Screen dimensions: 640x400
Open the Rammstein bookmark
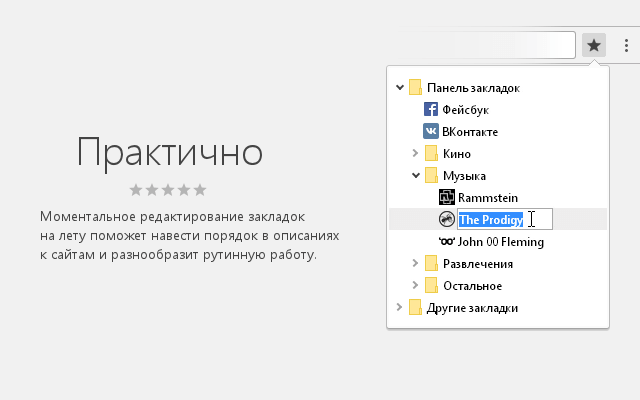(488, 198)
